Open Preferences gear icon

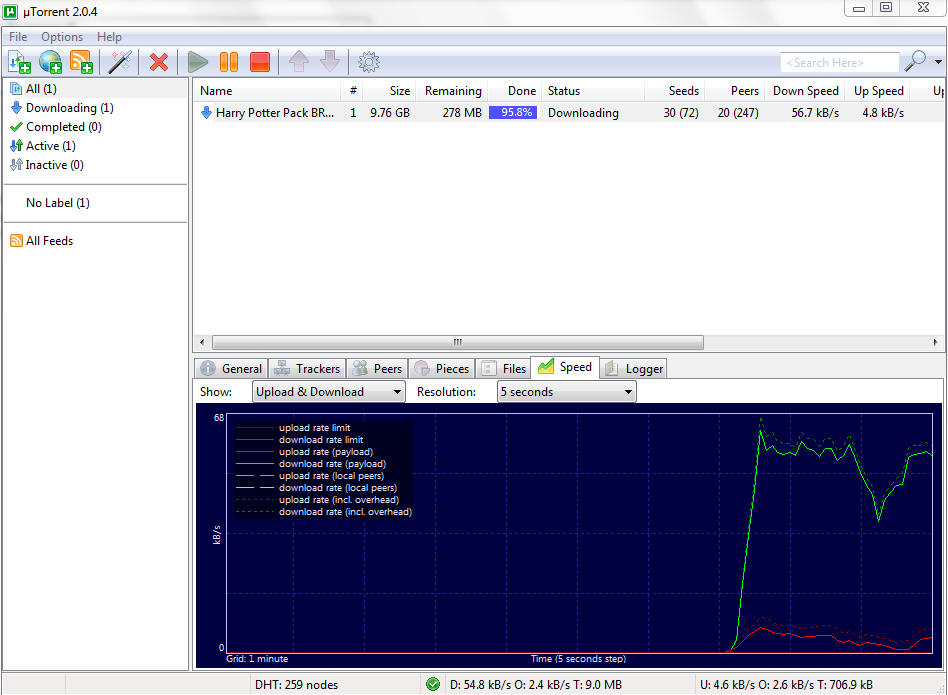368,62
